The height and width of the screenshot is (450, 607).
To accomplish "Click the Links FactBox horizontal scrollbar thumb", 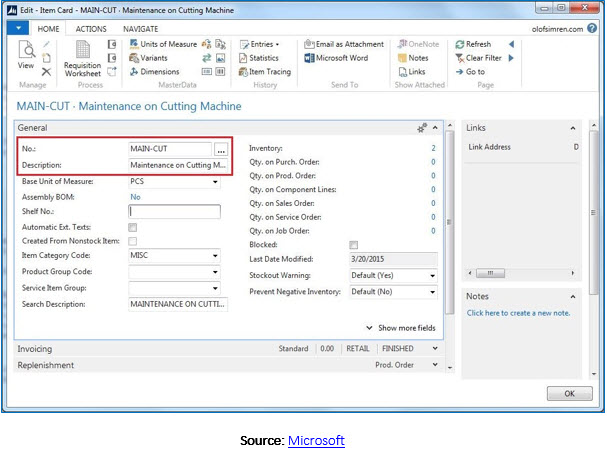I will tap(490, 273).
